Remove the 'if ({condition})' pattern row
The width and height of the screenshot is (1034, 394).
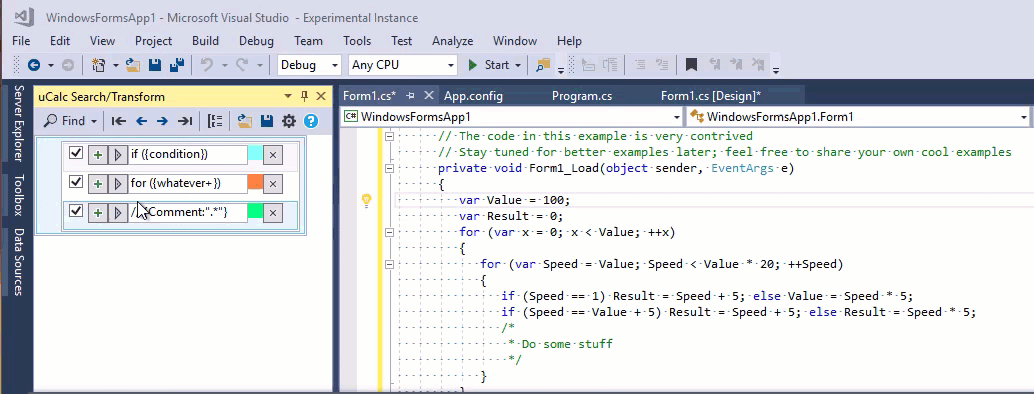272,154
